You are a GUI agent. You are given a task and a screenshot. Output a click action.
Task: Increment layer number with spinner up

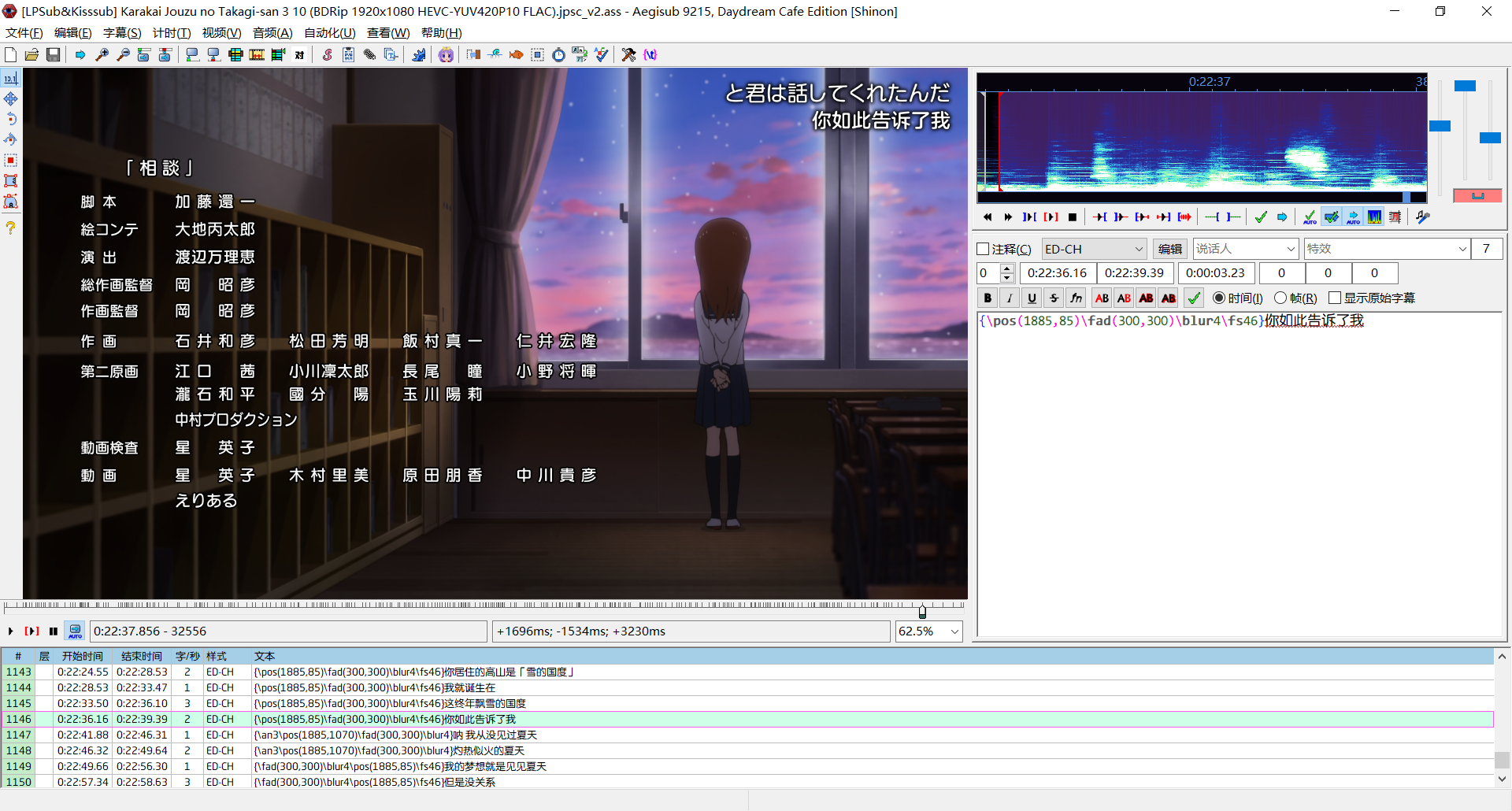pos(1006,268)
